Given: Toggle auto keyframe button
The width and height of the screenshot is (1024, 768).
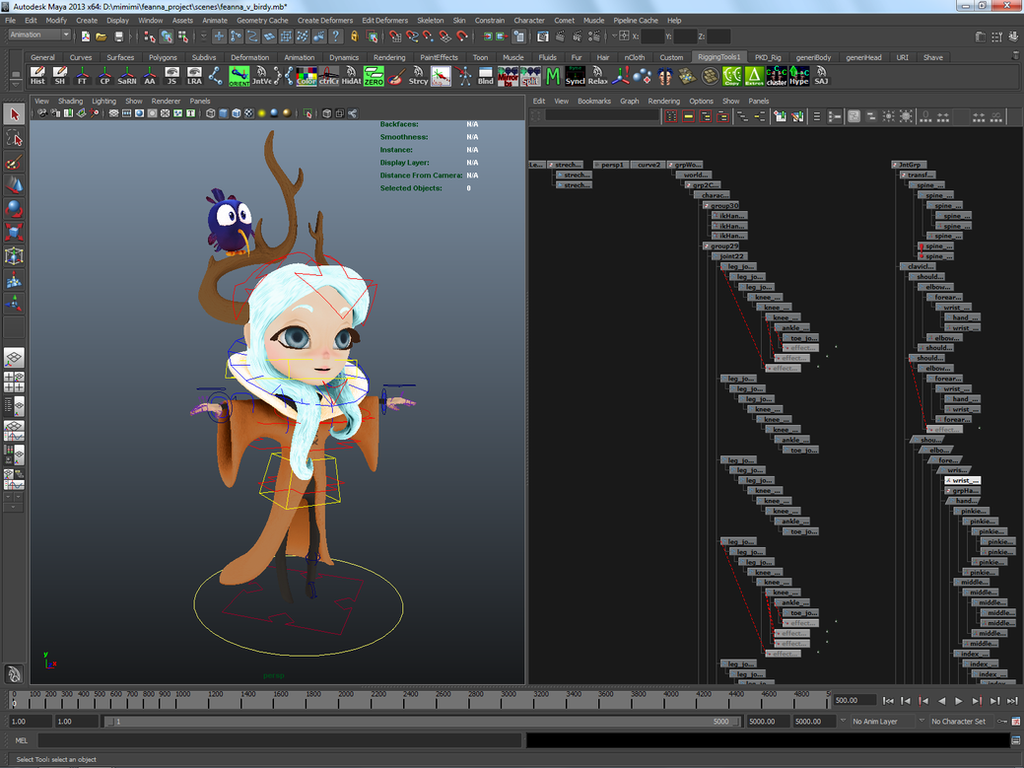Looking at the screenshot, I should pos(1002,722).
